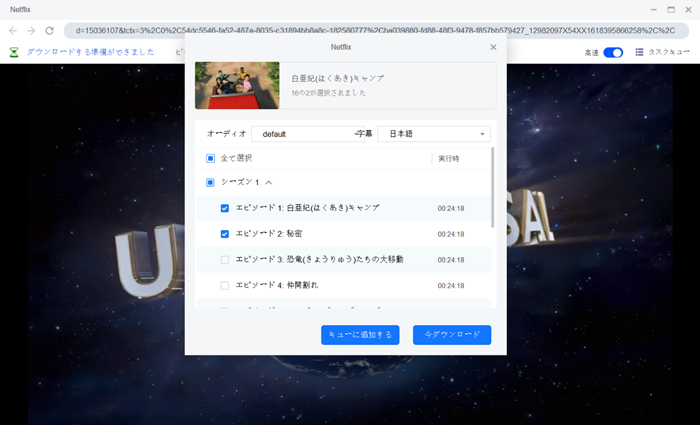The height and width of the screenshot is (425, 700).
Task: Click the 今ダウンロード button
Action: point(452,335)
